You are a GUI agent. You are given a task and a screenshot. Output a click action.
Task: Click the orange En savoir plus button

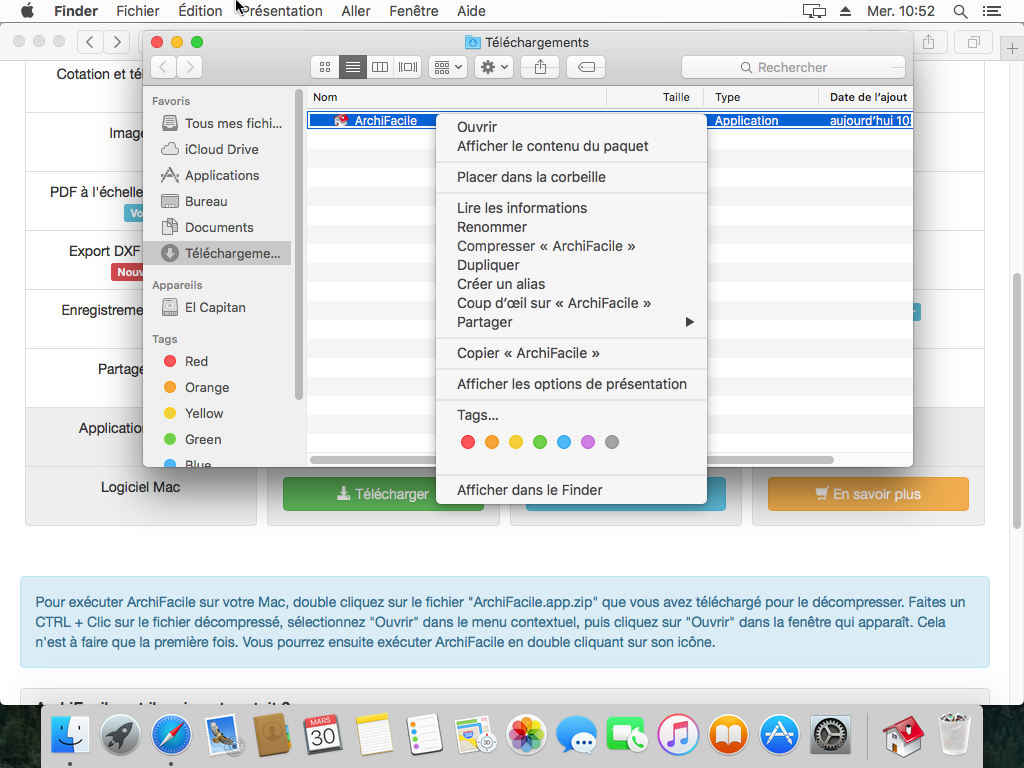(868, 494)
